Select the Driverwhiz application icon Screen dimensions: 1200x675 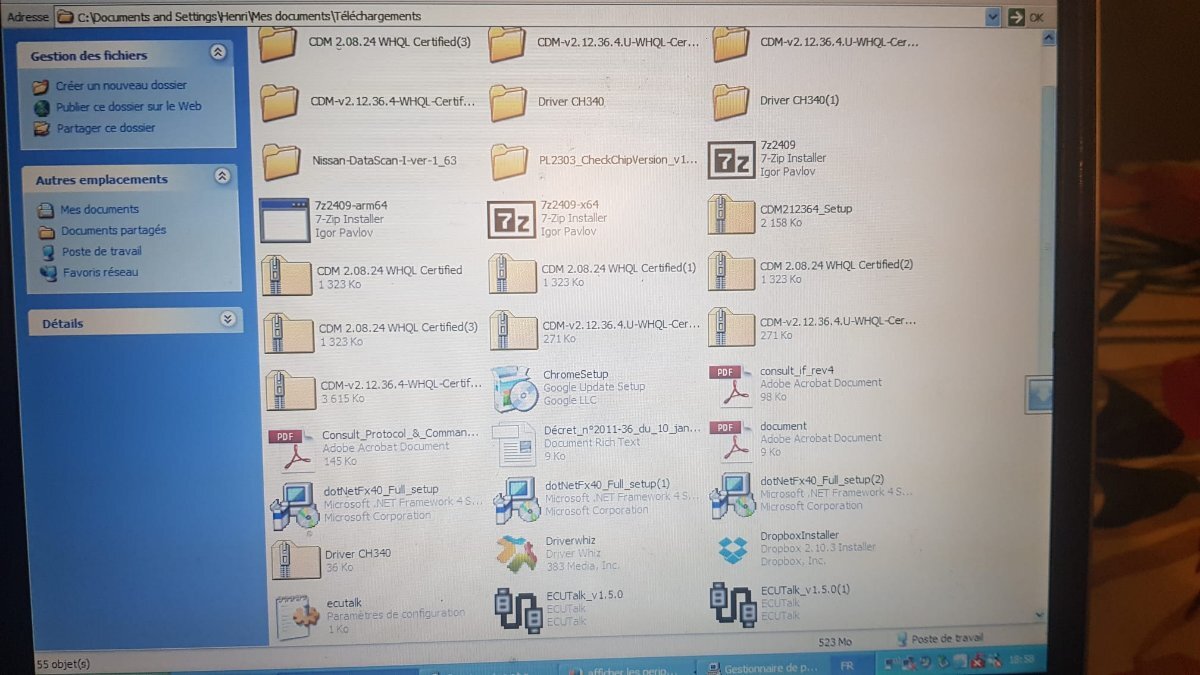pos(518,554)
